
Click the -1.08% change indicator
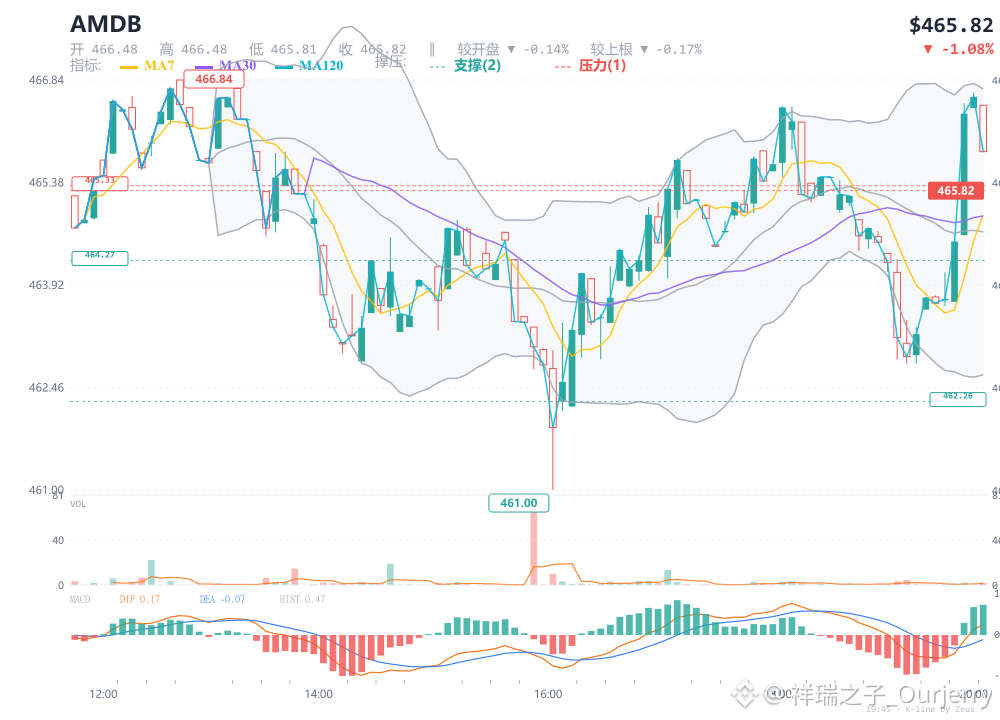tap(959, 49)
